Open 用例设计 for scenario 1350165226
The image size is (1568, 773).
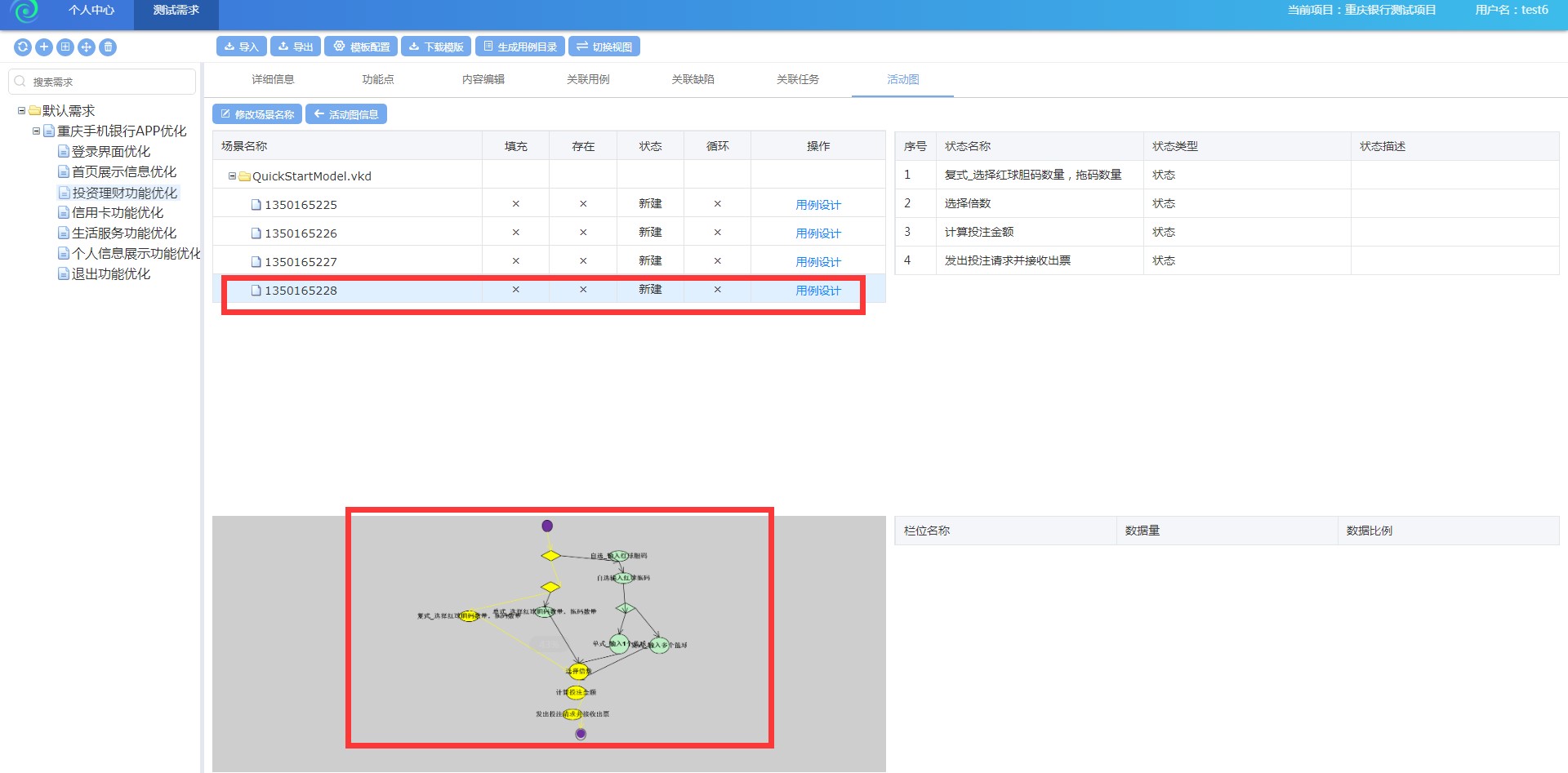pos(818,233)
